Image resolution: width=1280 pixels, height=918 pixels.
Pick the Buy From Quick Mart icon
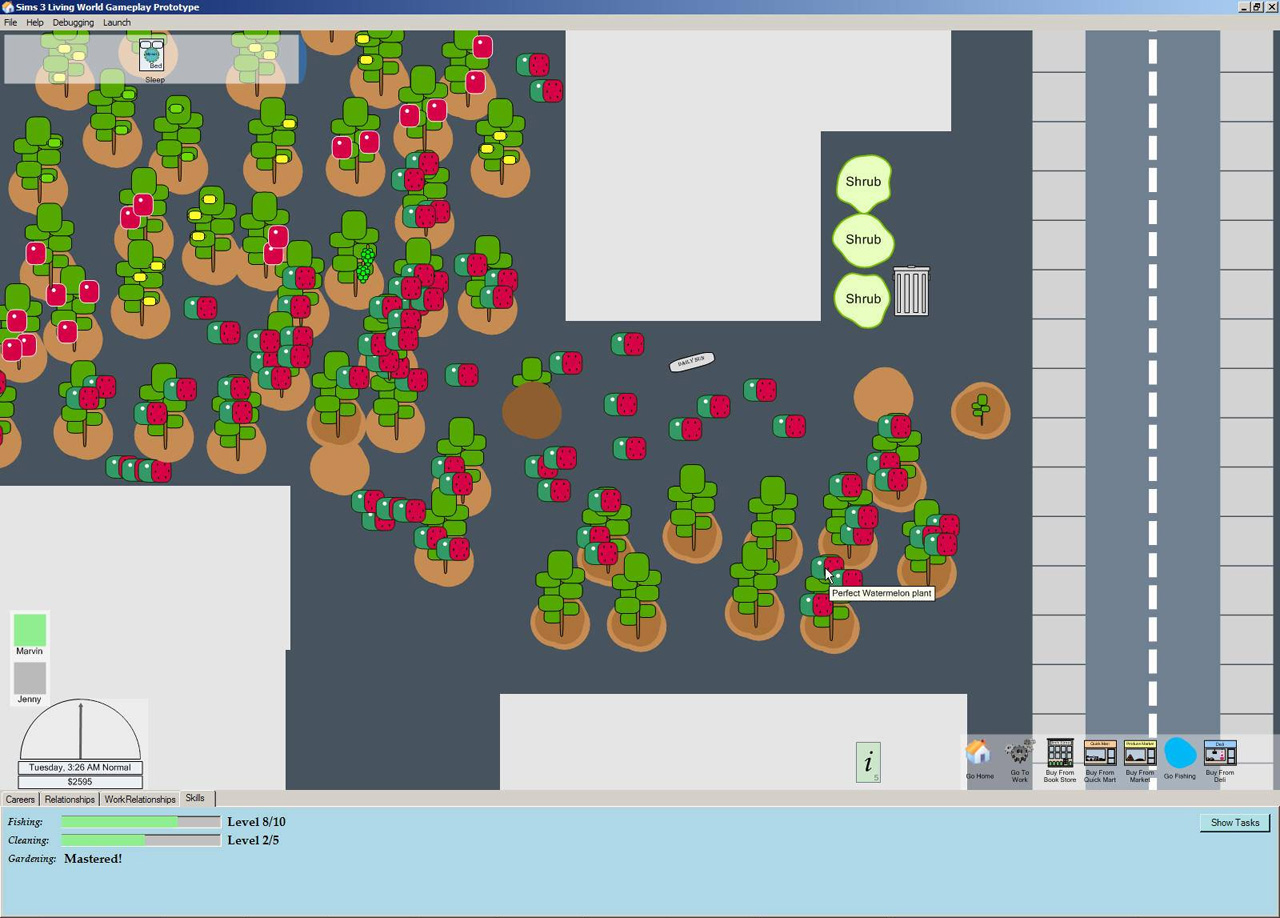point(1100,752)
